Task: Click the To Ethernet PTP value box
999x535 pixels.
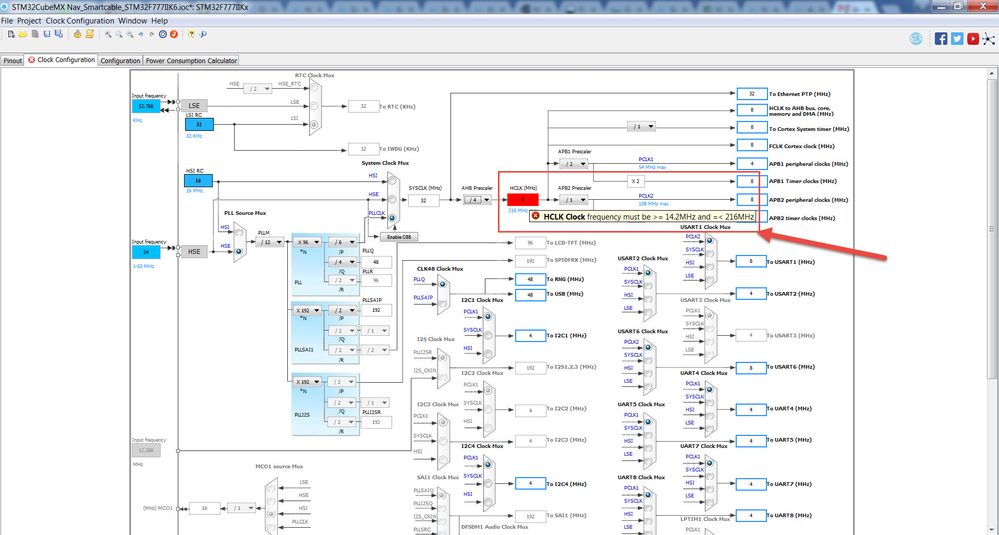Action: pyautogui.click(x=752, y=94)
